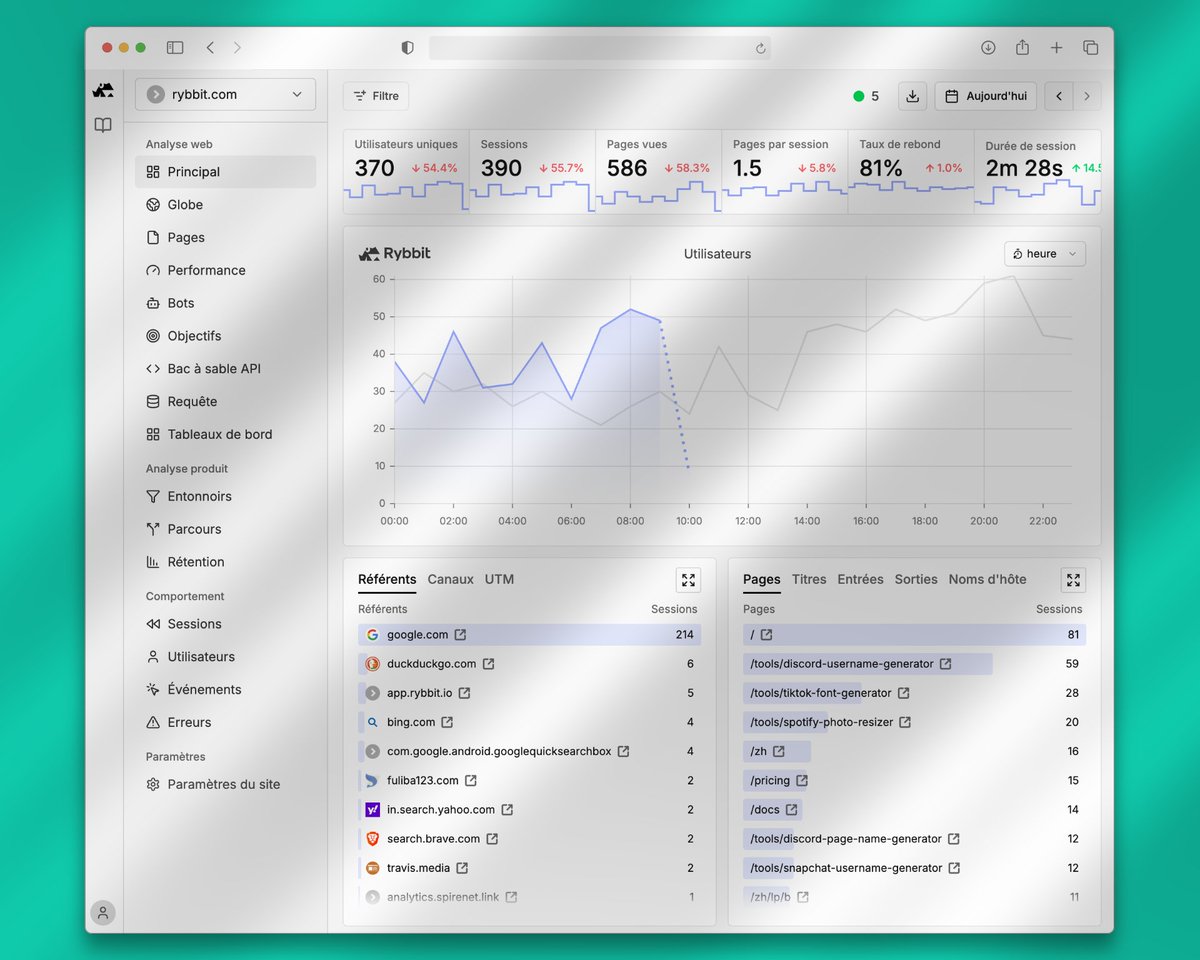Select the Sessions metric card
This screenshot has width=1200, height=960.
click(532, 171)
